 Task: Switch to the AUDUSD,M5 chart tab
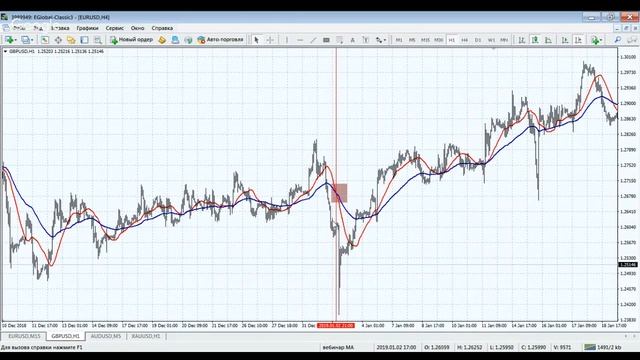[106, 336]
